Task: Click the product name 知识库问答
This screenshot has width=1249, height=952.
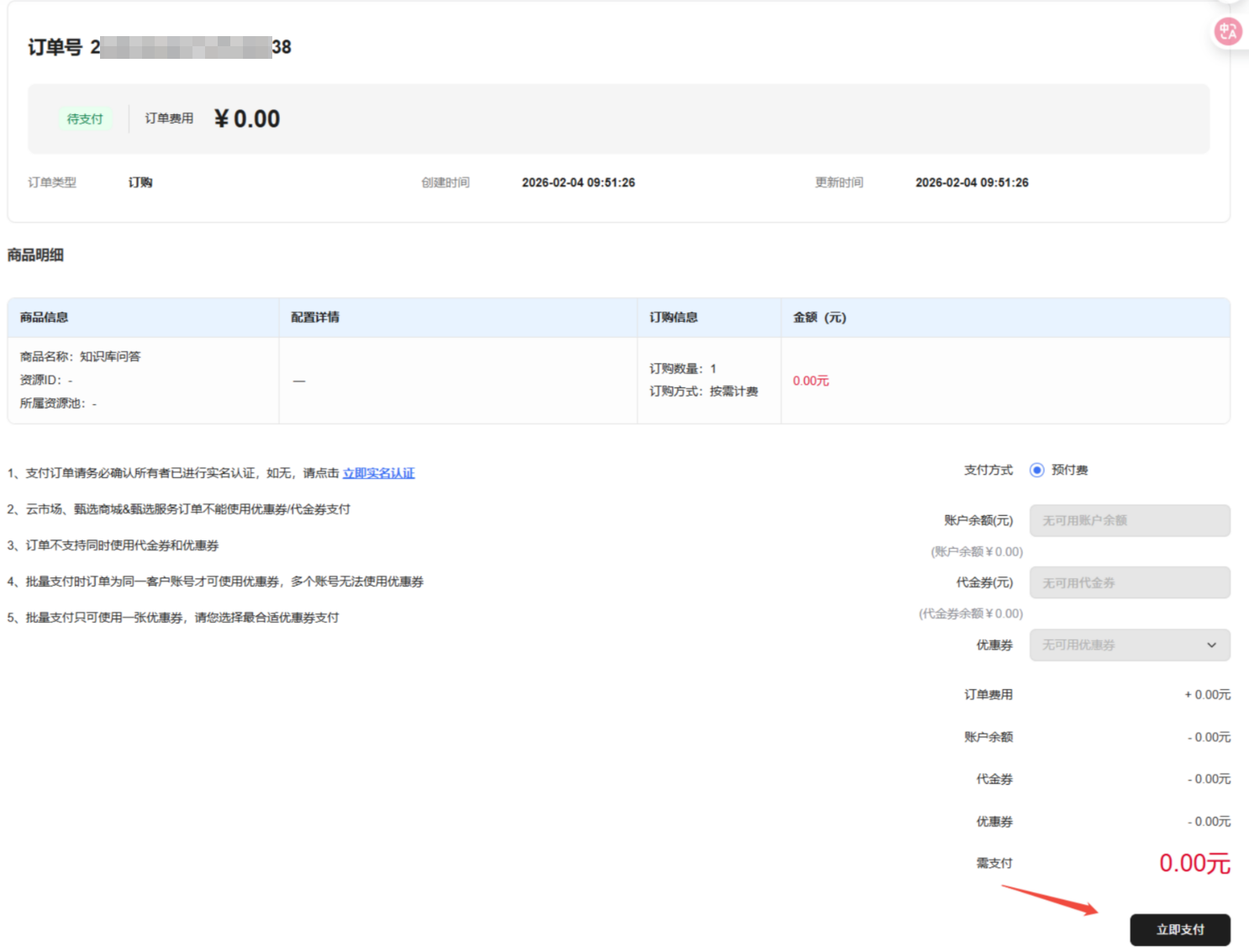Action: click(110, 357)
